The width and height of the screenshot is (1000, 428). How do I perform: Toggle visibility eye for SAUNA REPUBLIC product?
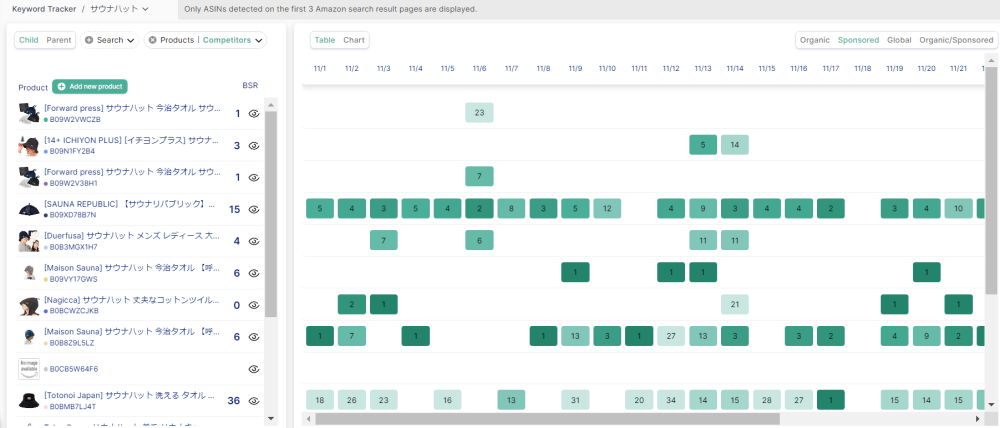[254, 209]
